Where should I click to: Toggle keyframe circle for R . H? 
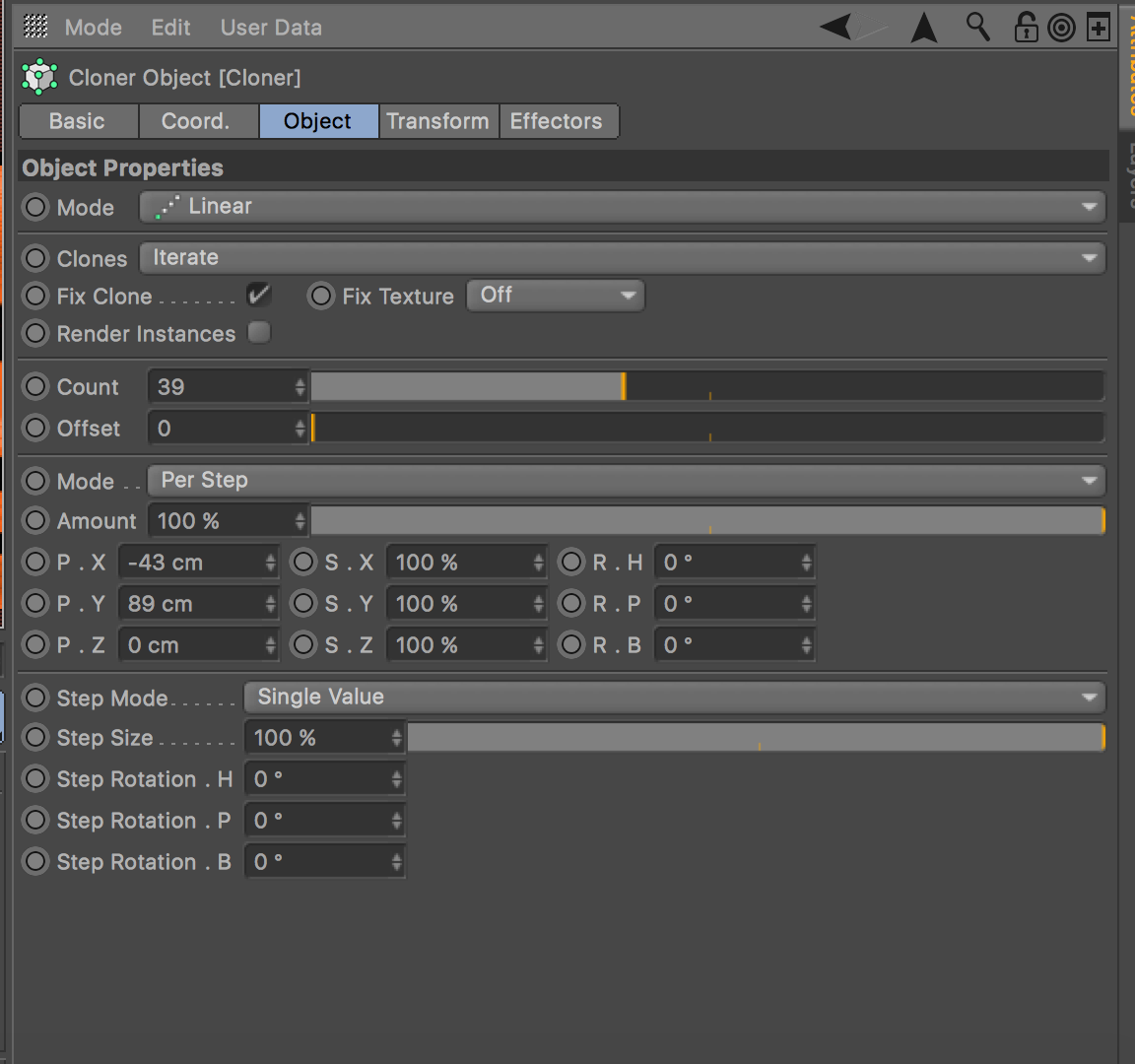pyautogui.click(x=571, y=562)
